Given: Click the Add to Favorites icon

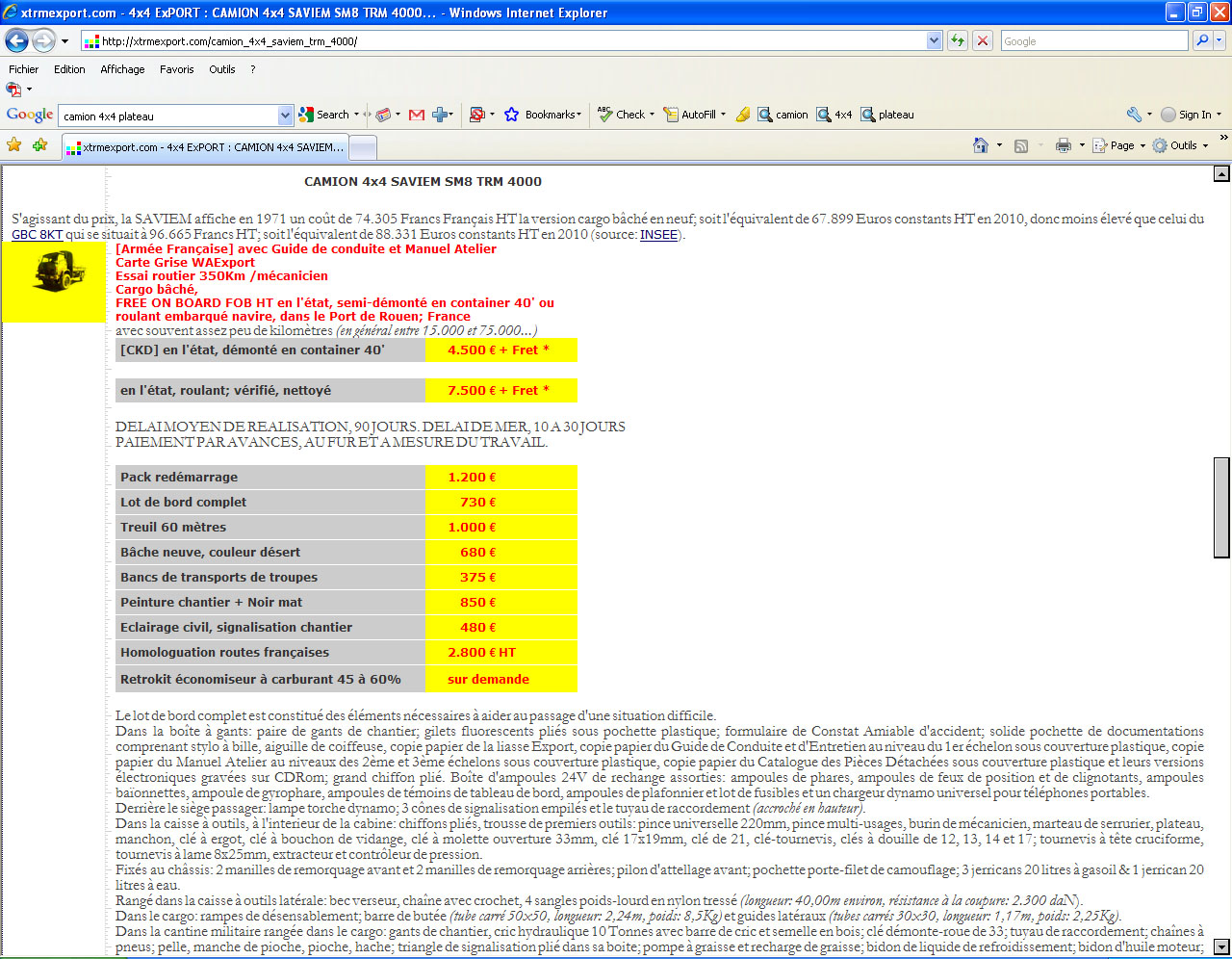Looking at the screenshot, I should (39, 145).
